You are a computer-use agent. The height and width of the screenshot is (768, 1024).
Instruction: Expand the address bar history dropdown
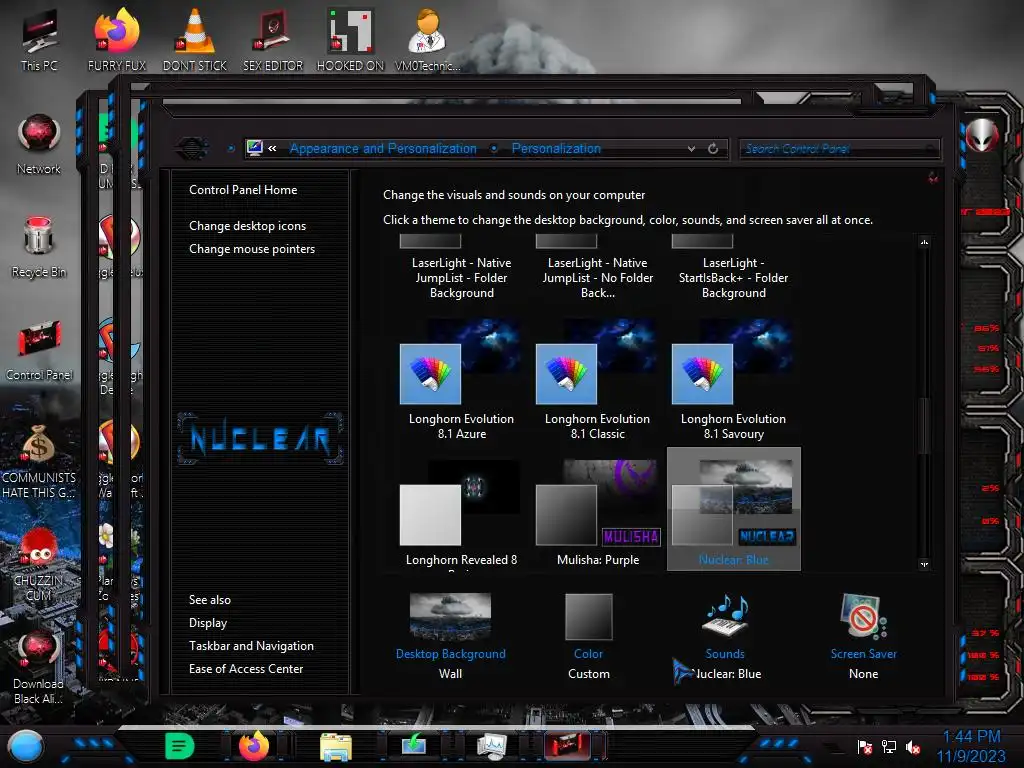[x=691, y=148]
